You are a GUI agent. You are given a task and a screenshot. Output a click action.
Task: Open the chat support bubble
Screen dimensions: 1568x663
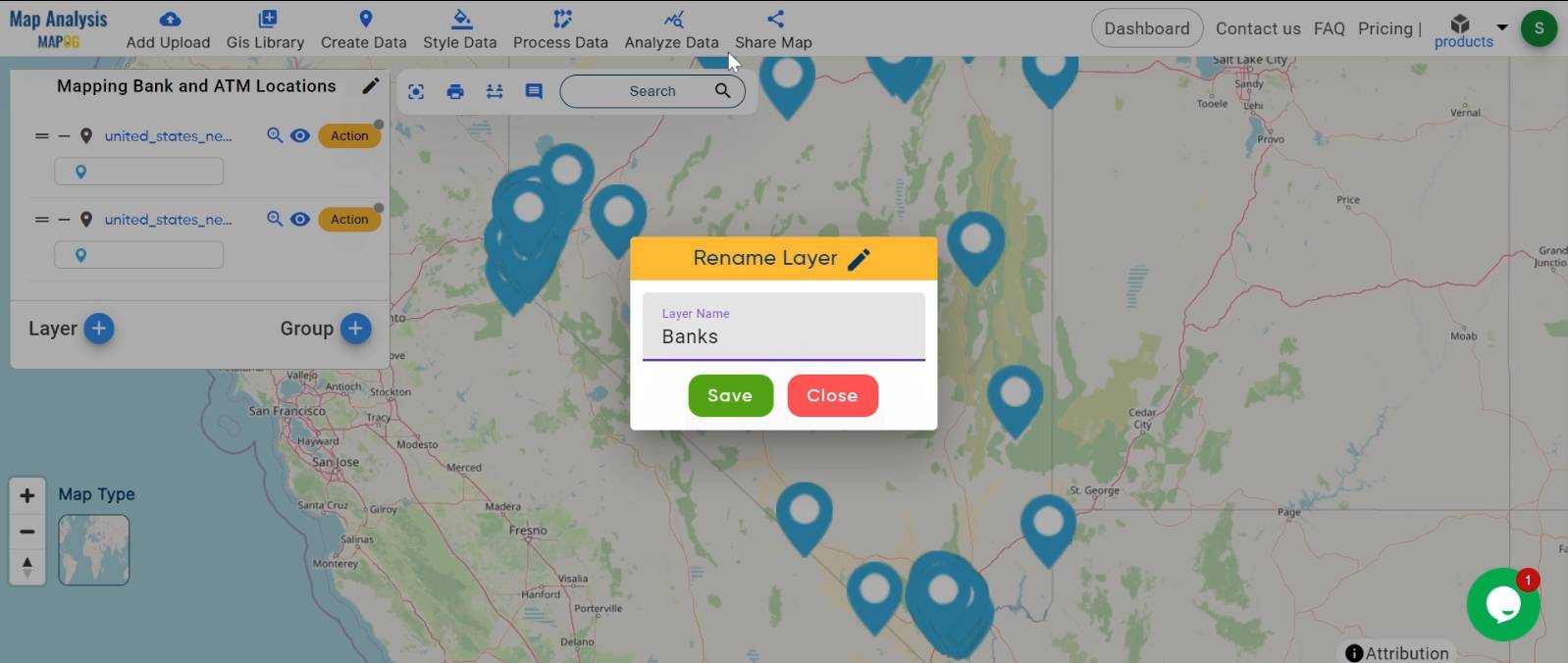point(1502,604)
